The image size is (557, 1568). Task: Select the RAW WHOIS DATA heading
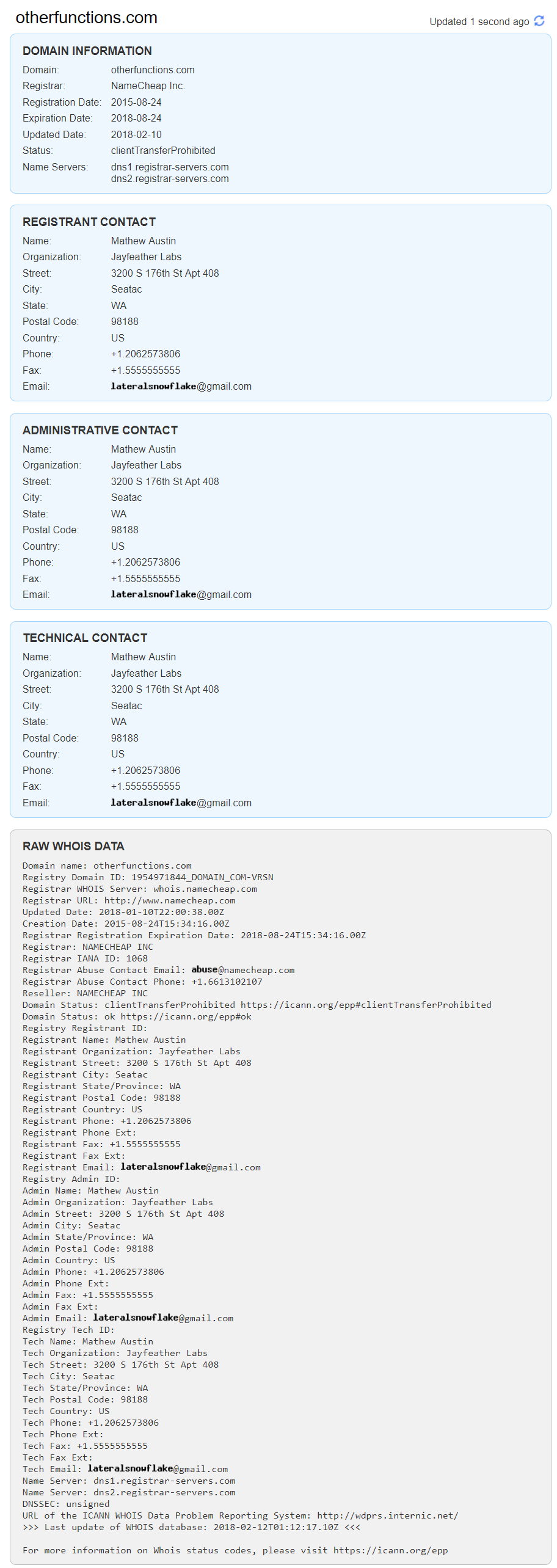73,846
